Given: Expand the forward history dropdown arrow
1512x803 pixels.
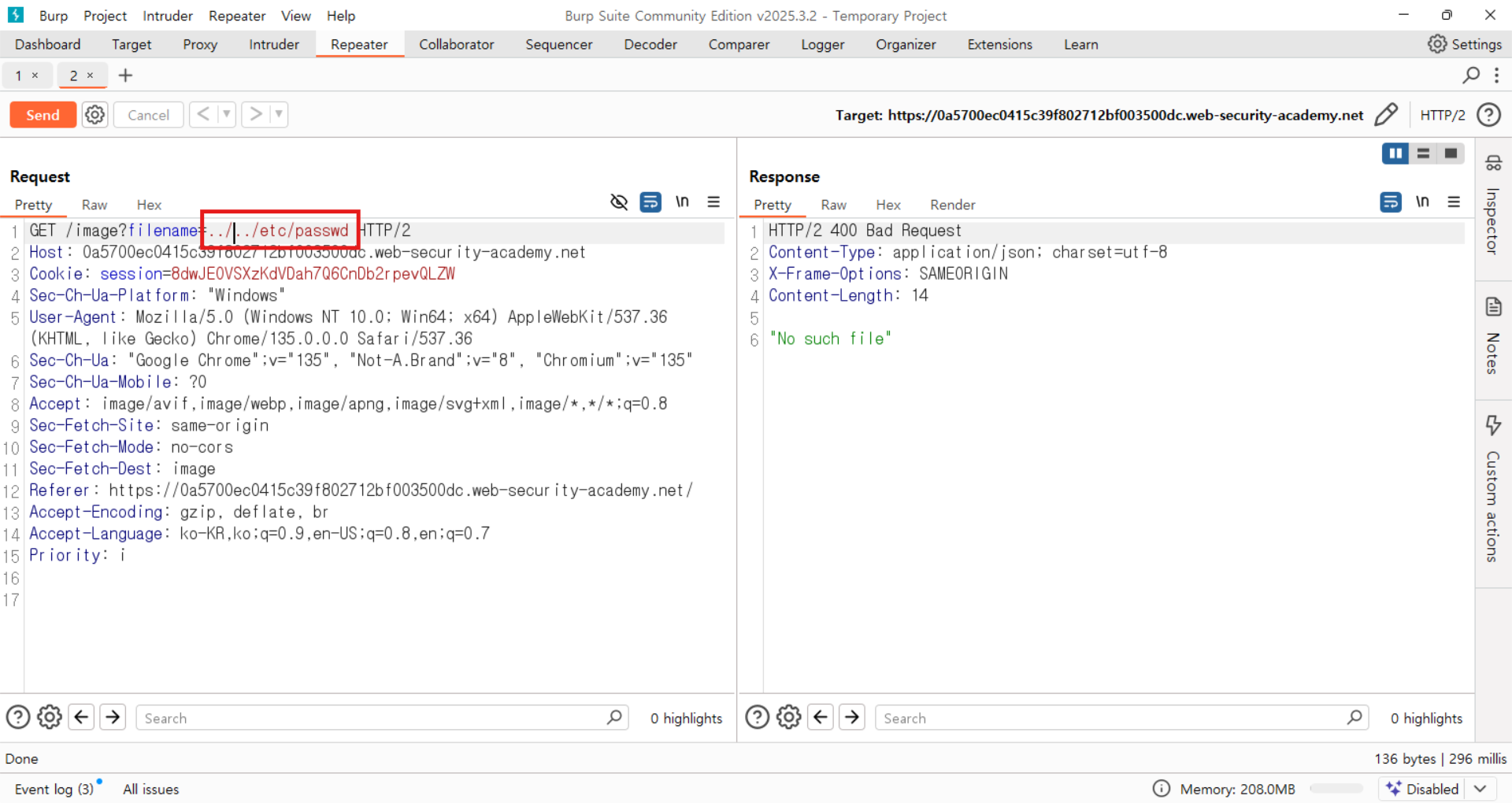Looking at the screenshot, I should [279, 115].
